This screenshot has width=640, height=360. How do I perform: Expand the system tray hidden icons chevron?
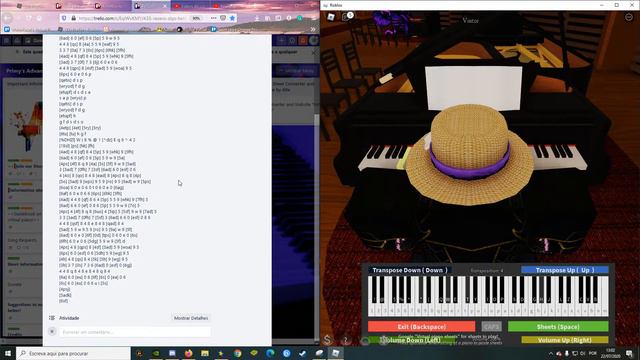click(551, 353)
